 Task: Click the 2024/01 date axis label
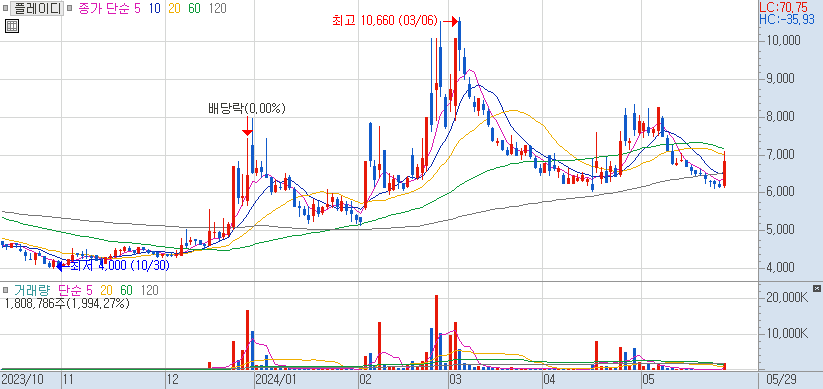coord(276,379)
